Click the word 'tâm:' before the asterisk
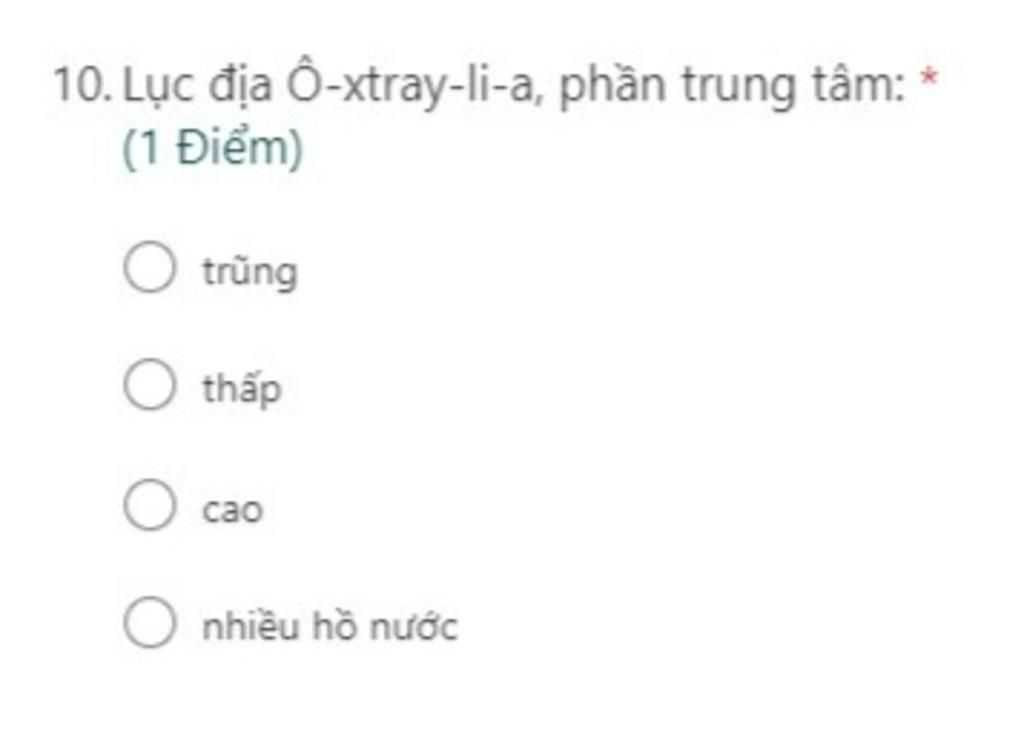1024x731 pixels. click(858, 86)
